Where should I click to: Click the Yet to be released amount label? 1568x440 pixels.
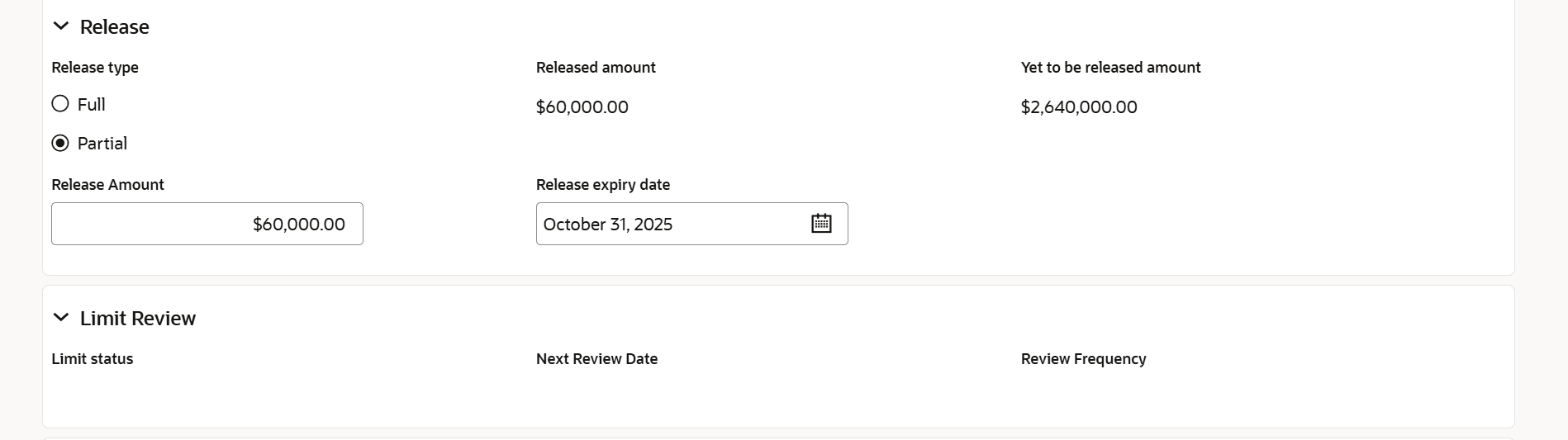[x=1111, y=68]
